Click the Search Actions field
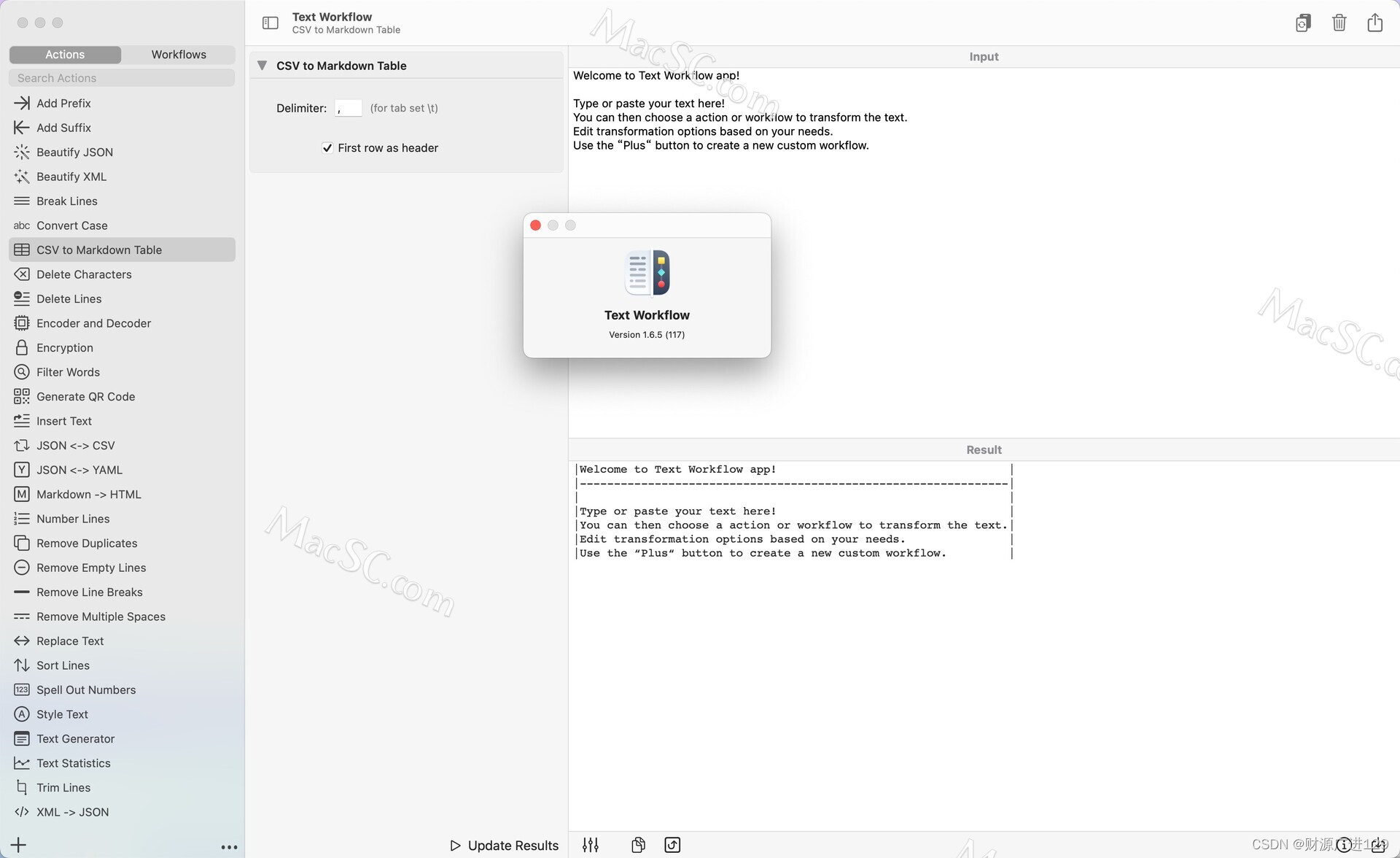The image size is (1400, 858). click(x=122, y=78)
